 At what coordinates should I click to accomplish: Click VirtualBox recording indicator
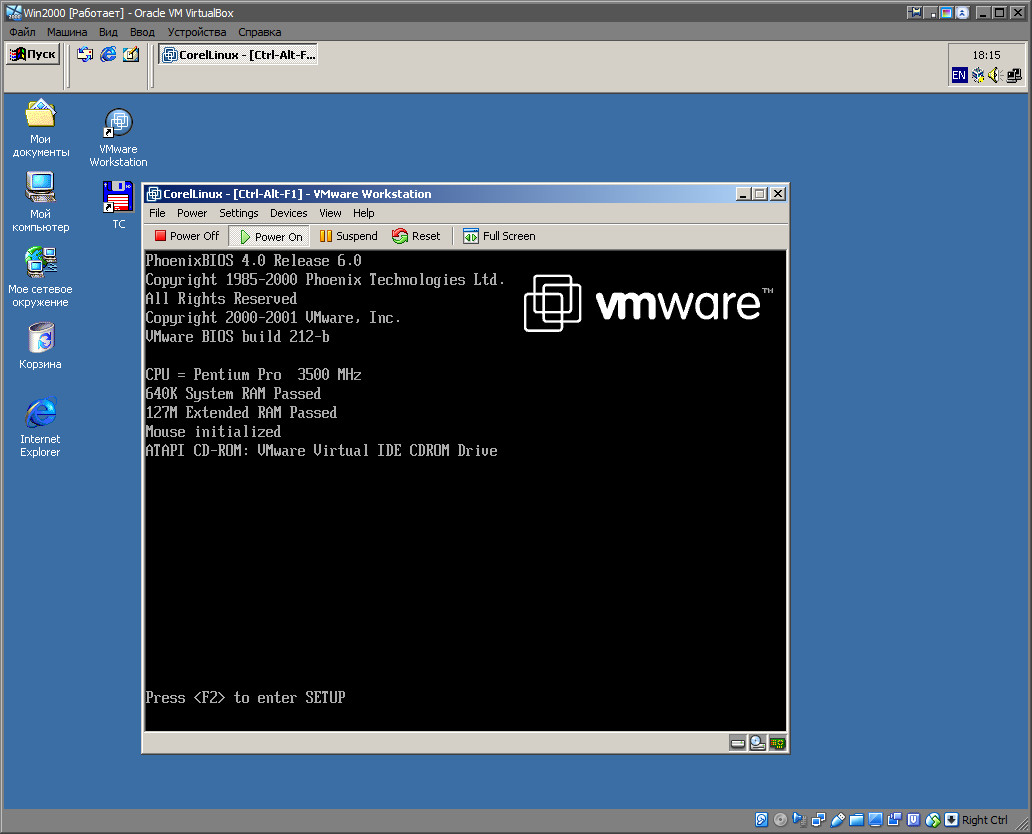click(894, 820)
